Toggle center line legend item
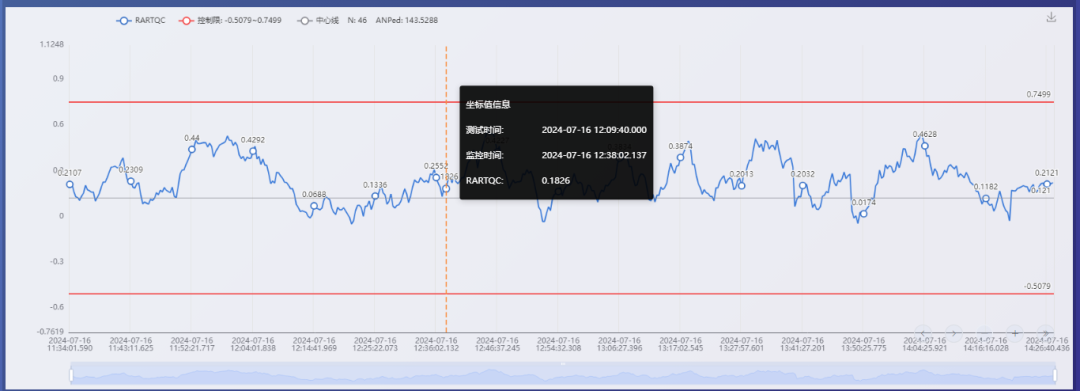 coord(318,21)
